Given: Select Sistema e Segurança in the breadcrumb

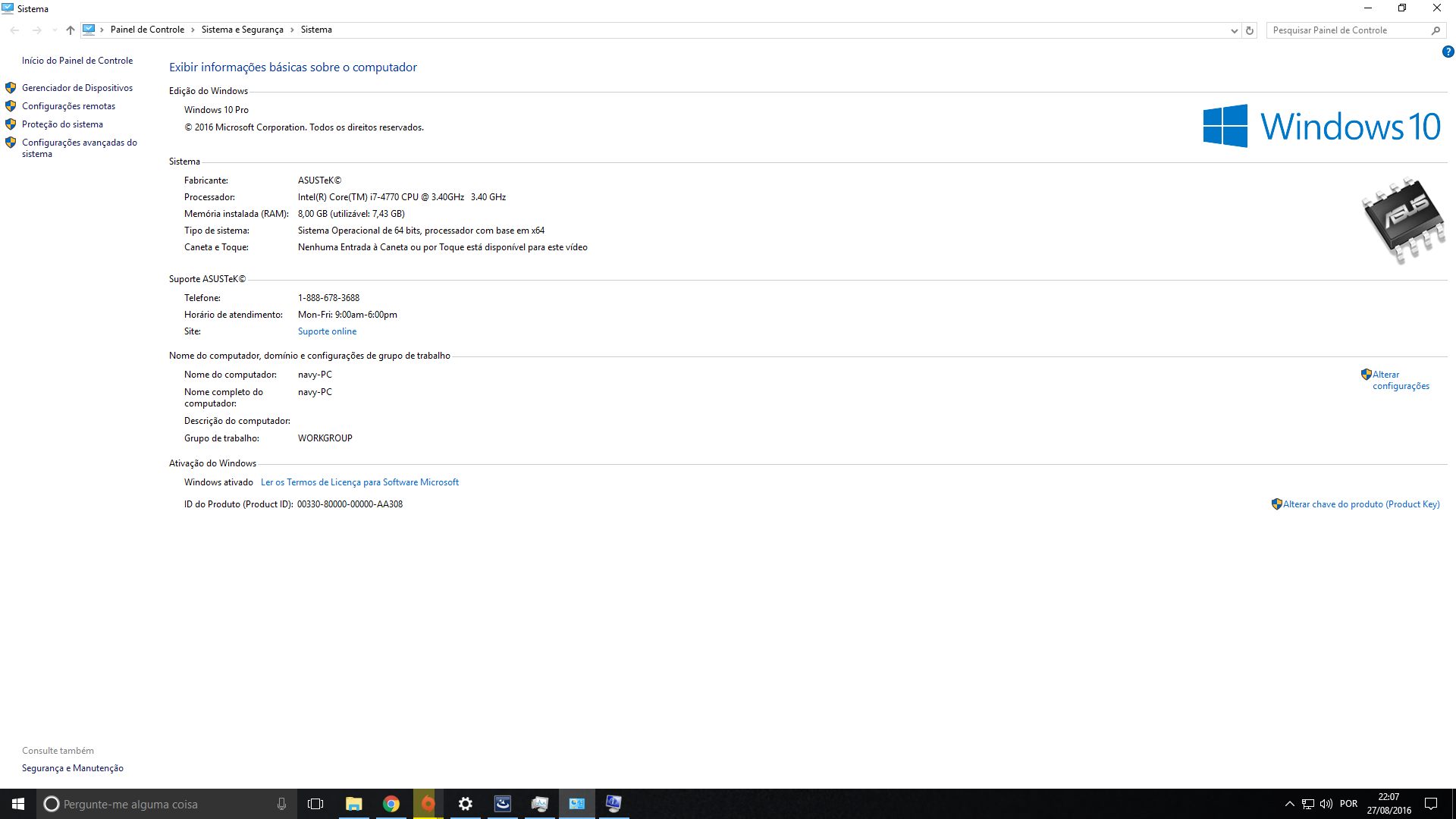Looking at the screenshot, I should click(x=243, y=30).
